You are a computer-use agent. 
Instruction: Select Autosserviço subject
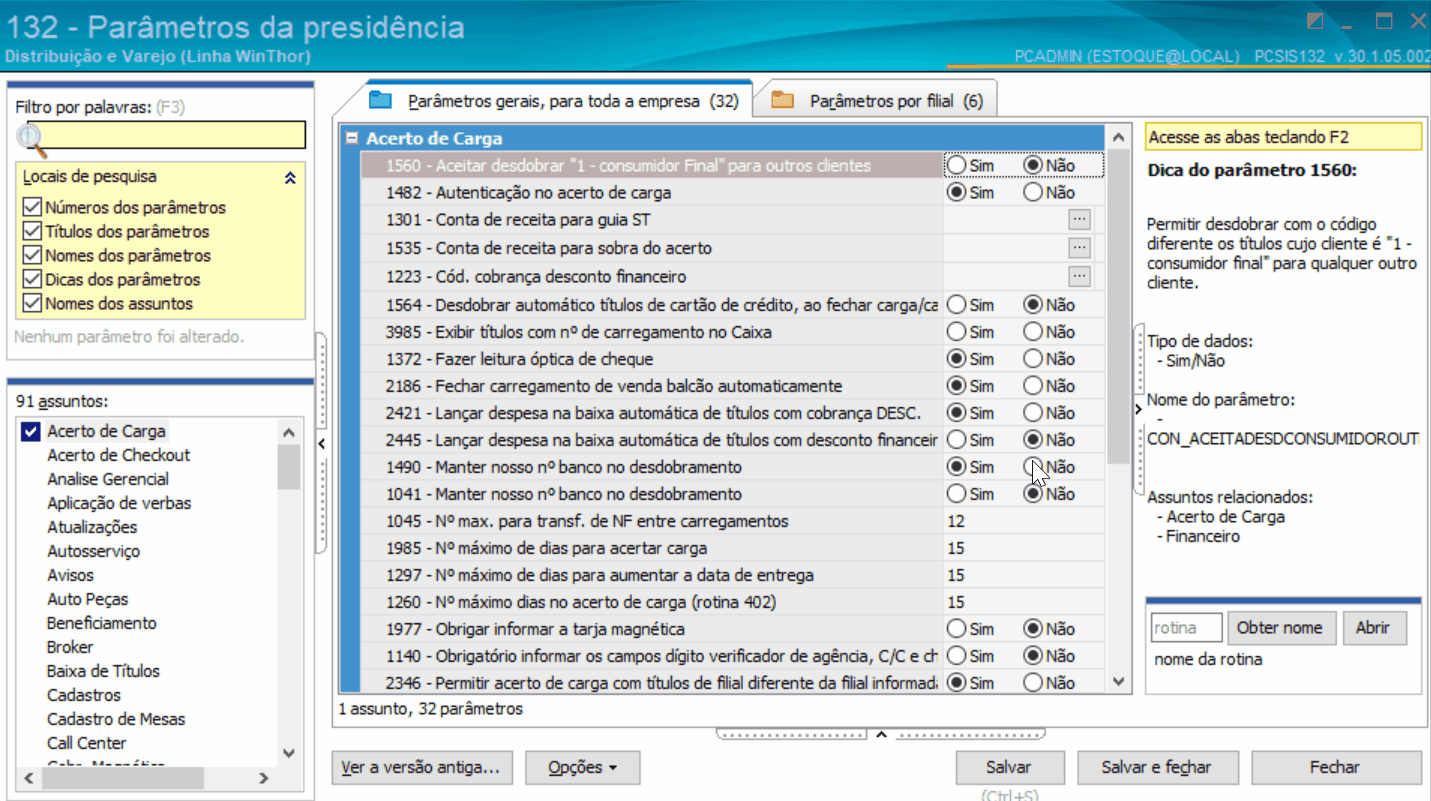pos(93,551)
